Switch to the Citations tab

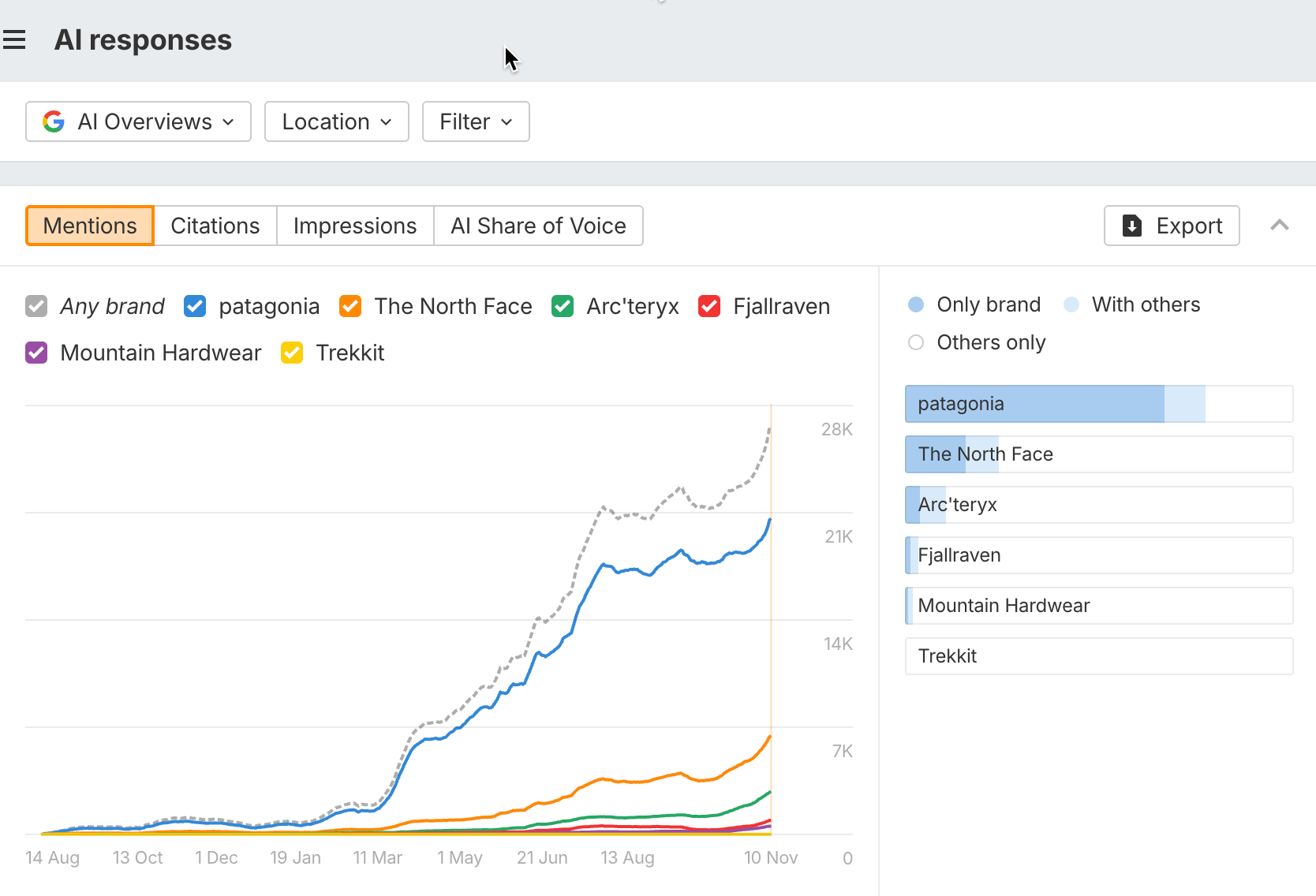(215, 226)
